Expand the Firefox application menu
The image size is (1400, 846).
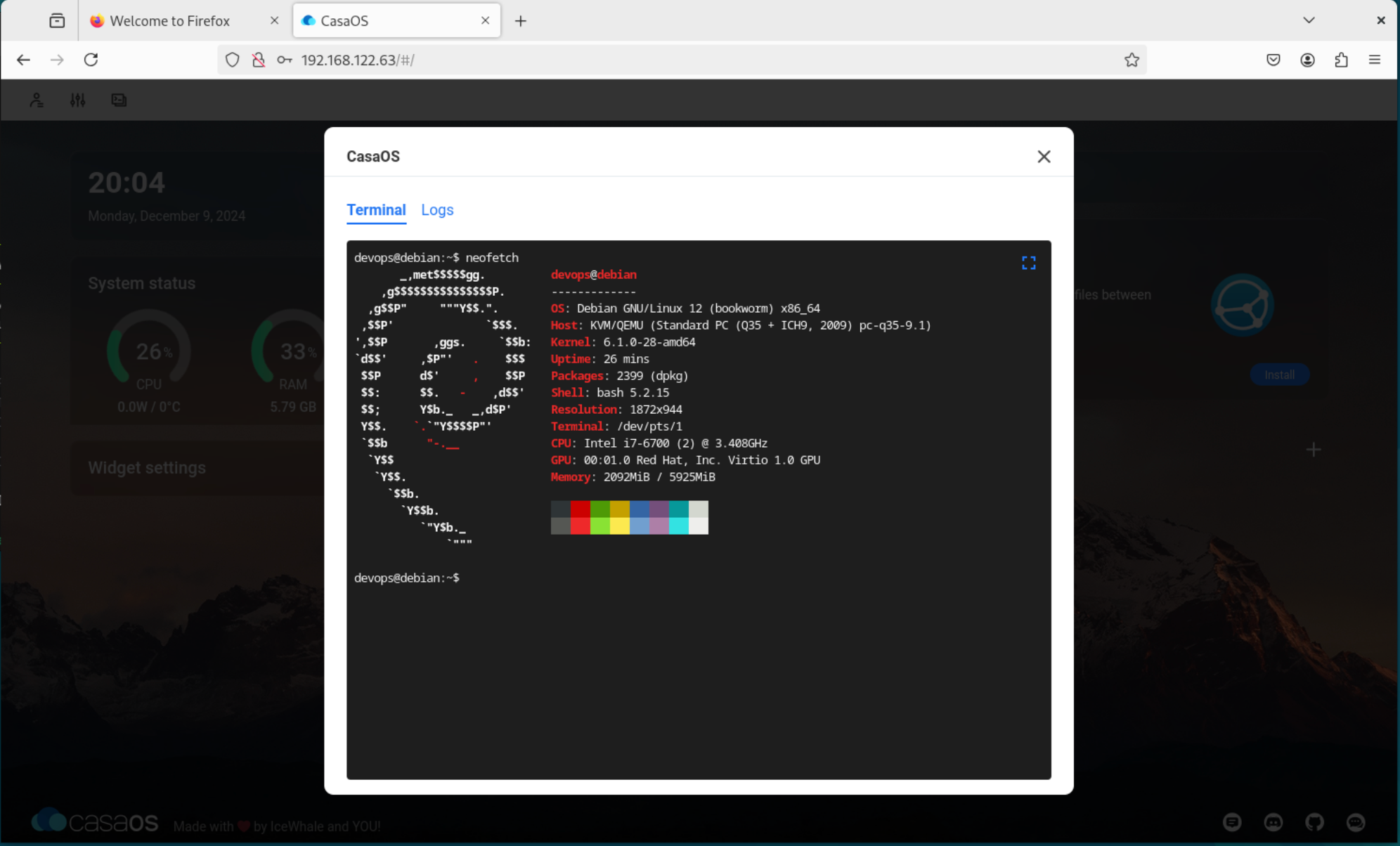[1375, 60]
